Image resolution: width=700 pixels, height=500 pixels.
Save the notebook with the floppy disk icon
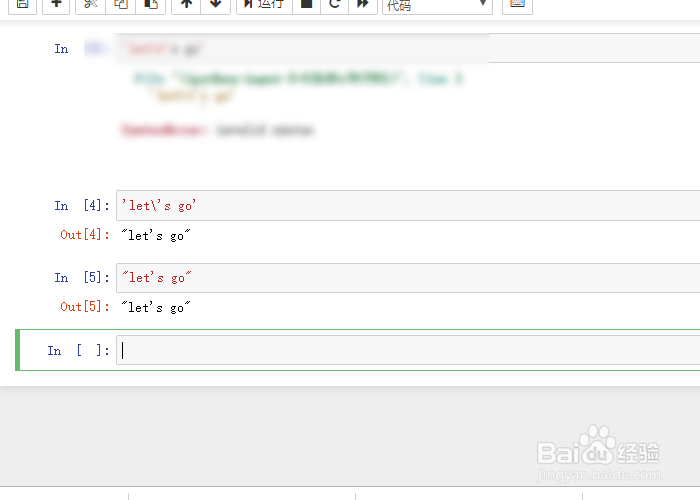coord(22,5)
